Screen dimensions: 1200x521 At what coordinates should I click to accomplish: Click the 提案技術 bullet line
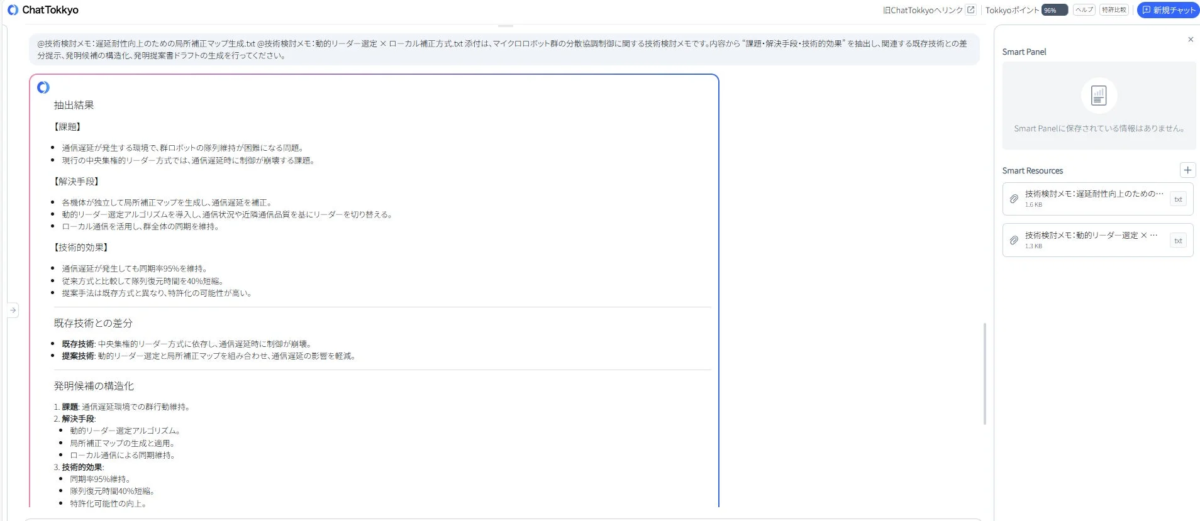coord(209,356)
